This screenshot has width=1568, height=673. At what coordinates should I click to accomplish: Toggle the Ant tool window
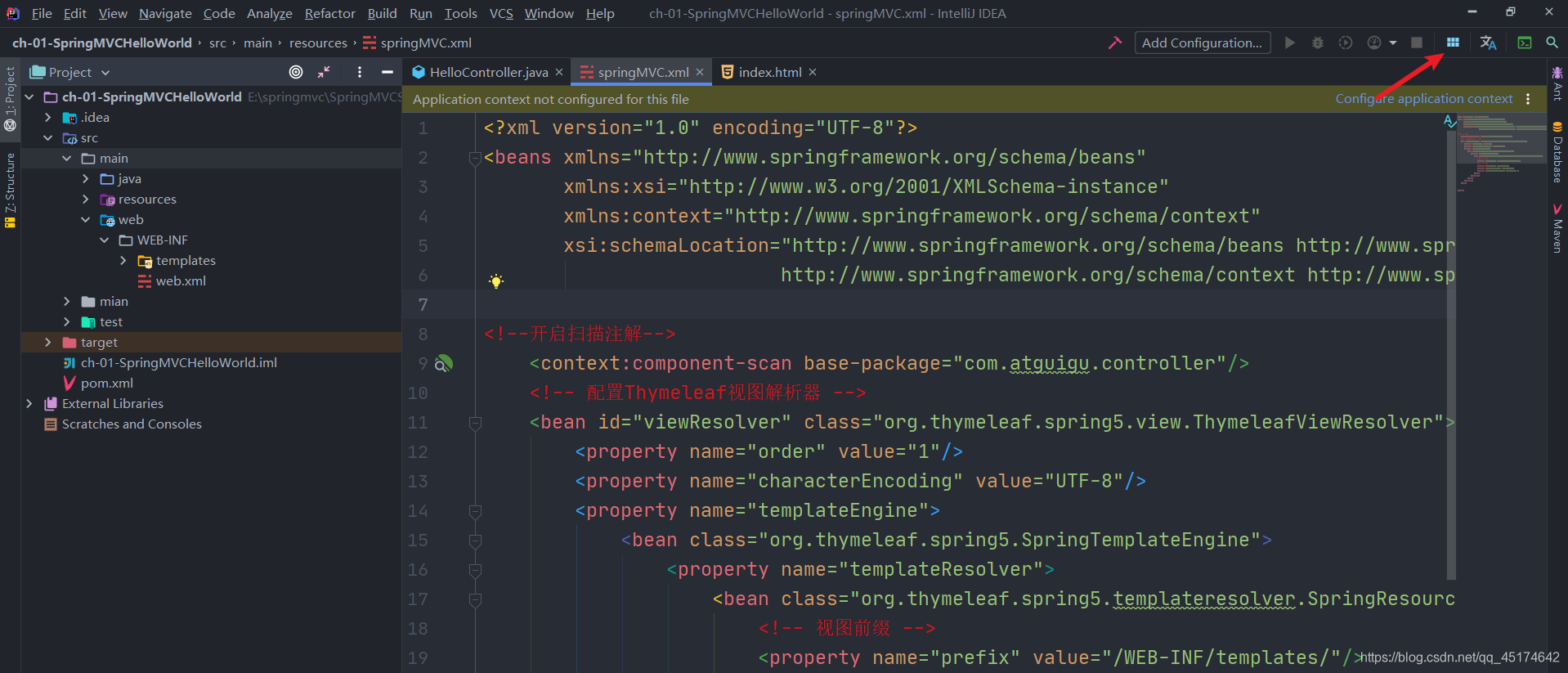point(1557,83)
